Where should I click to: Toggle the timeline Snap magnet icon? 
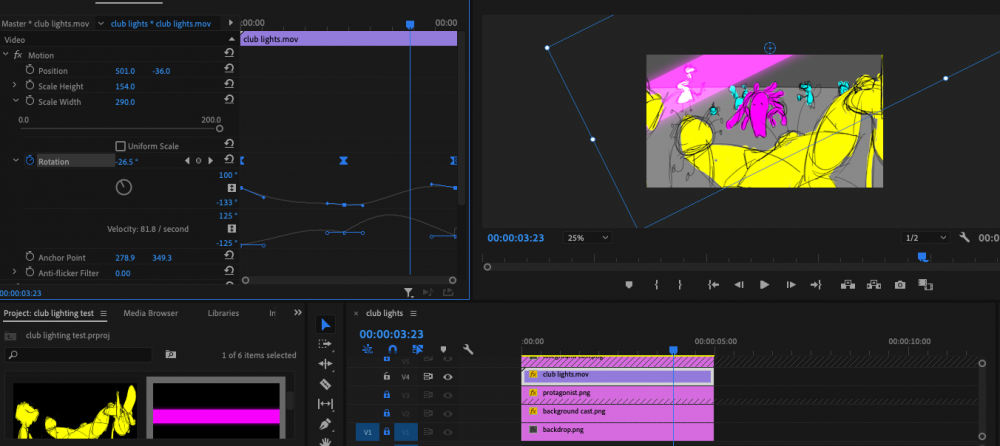392,349
